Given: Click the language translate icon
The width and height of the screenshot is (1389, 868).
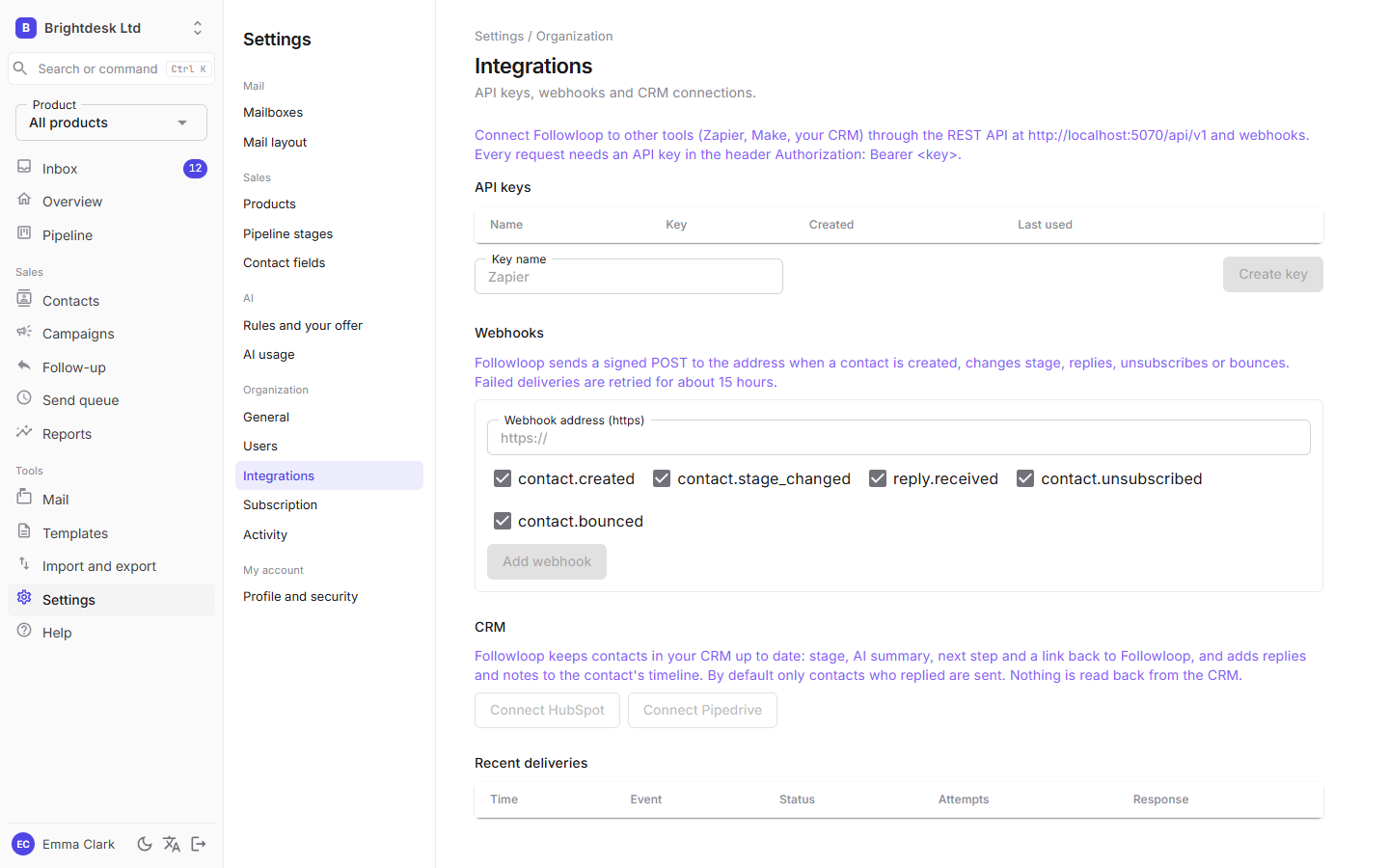Looking at the screenshot, I should [x=172, y=844].
